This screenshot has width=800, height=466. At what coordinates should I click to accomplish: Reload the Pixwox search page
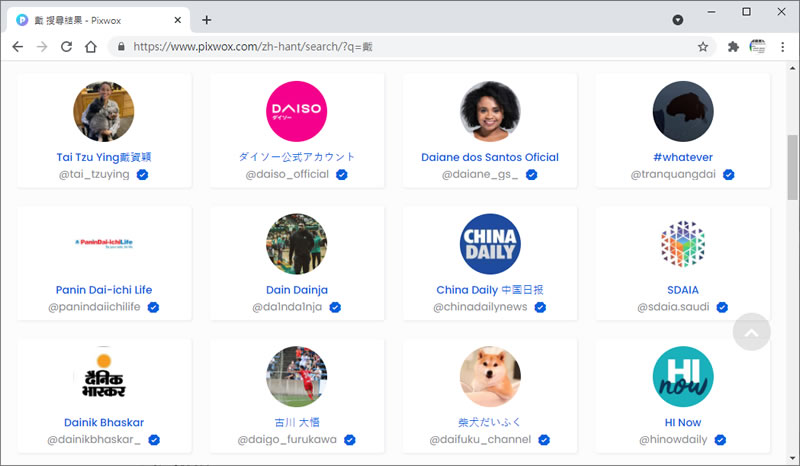[x=66, y=47]
